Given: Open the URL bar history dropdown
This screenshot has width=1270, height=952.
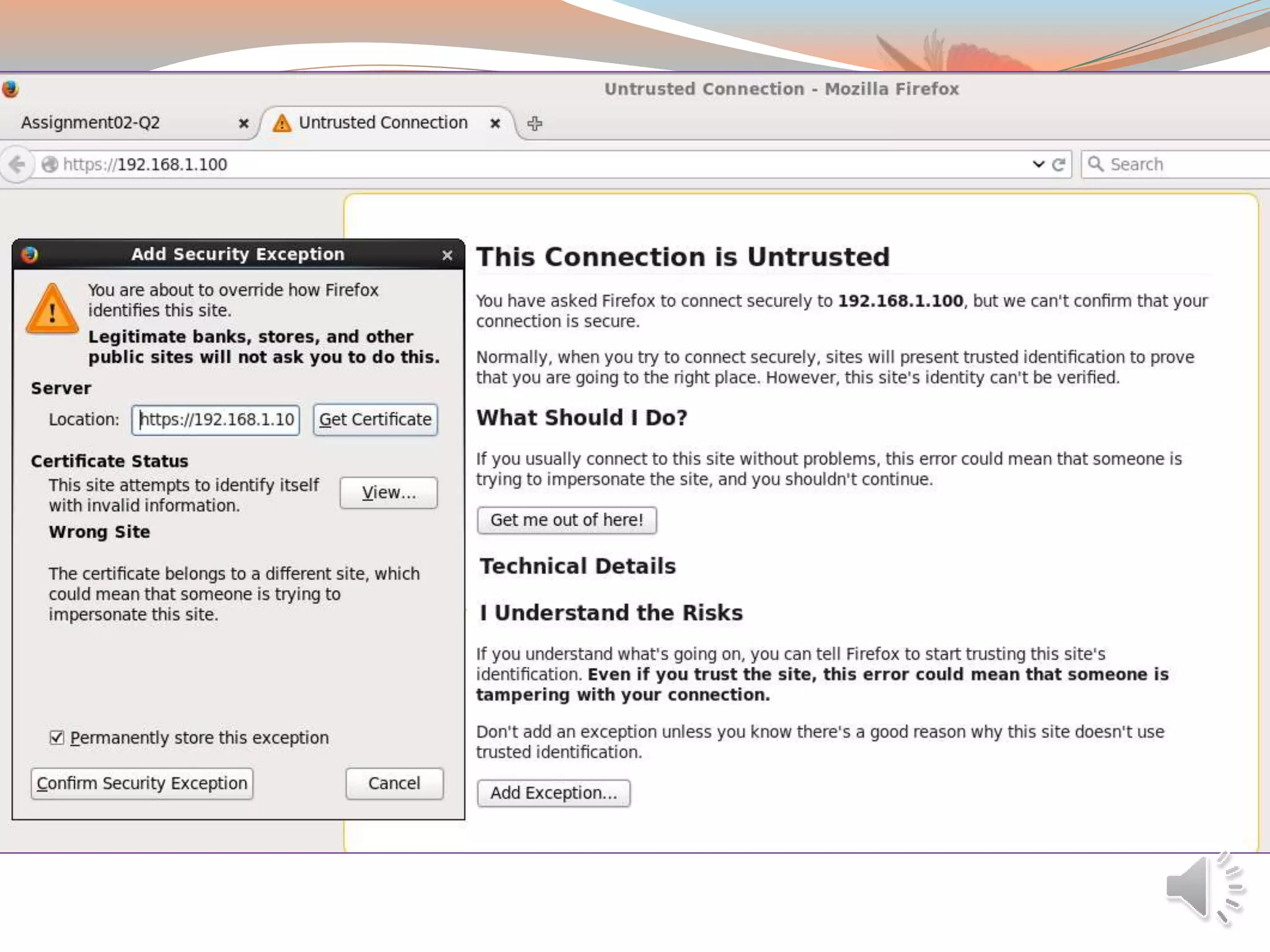Looking at the screenshot, I should pyautogui.click(x=1038, y=164).
